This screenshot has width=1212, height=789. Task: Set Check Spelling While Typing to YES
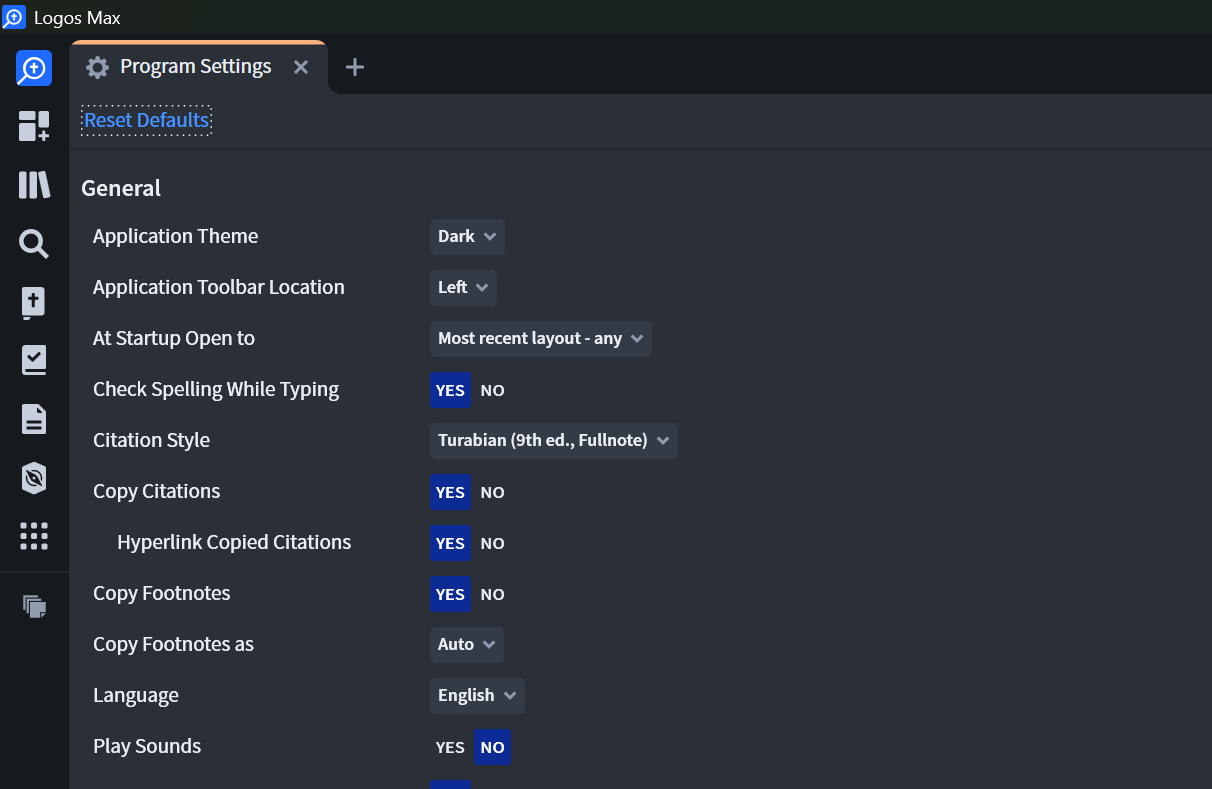click(x=450, y=390)
